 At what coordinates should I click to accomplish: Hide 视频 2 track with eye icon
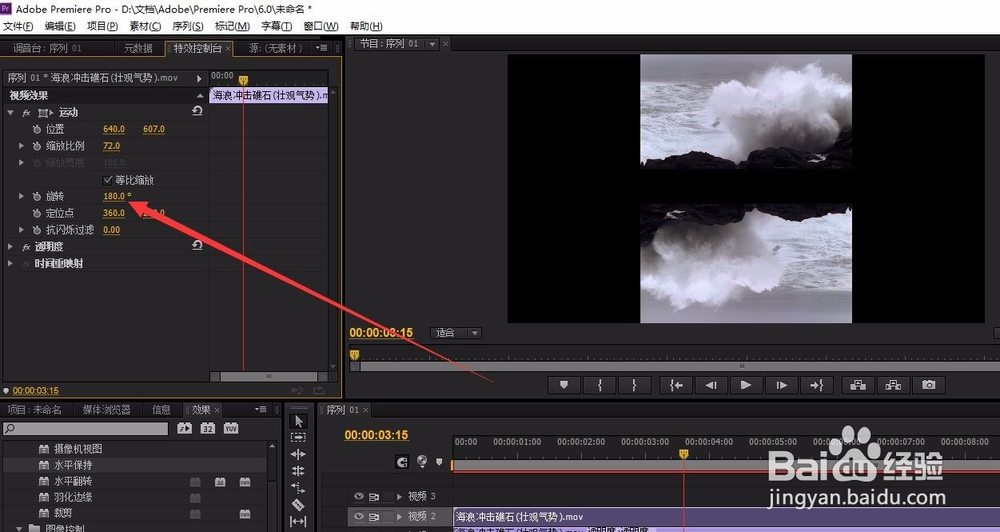point(358,517)
